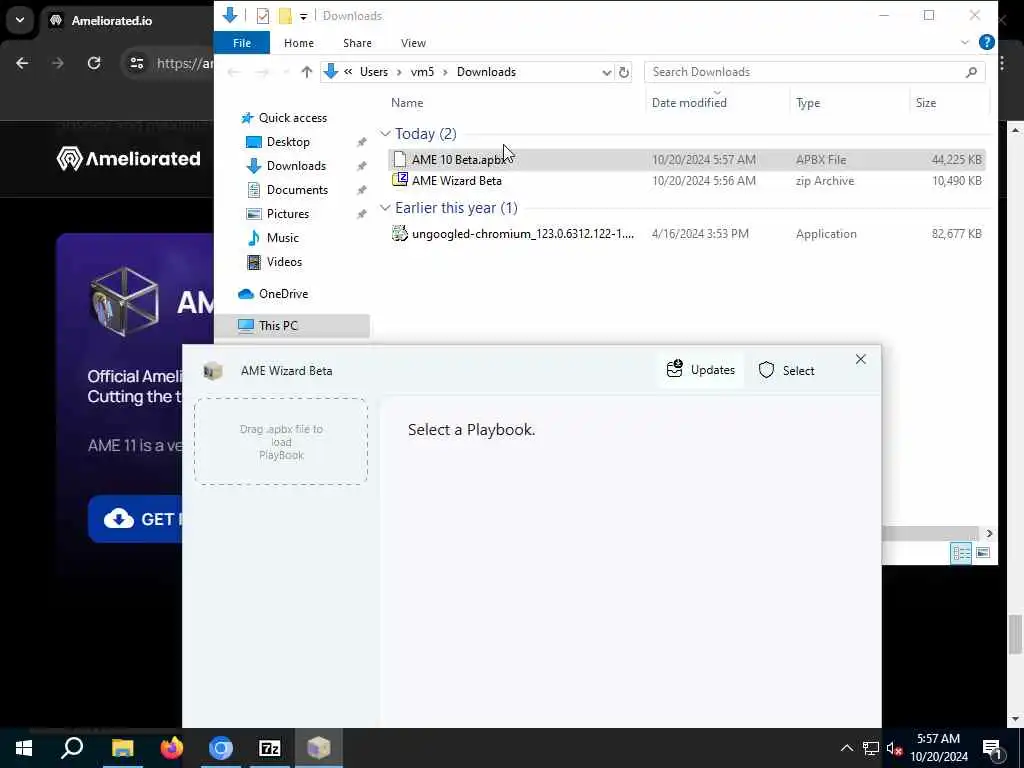Open the Windows Start menu
Image resolution: width=1024 pixels, height=768 pixels.
click(x=24, y=748)
